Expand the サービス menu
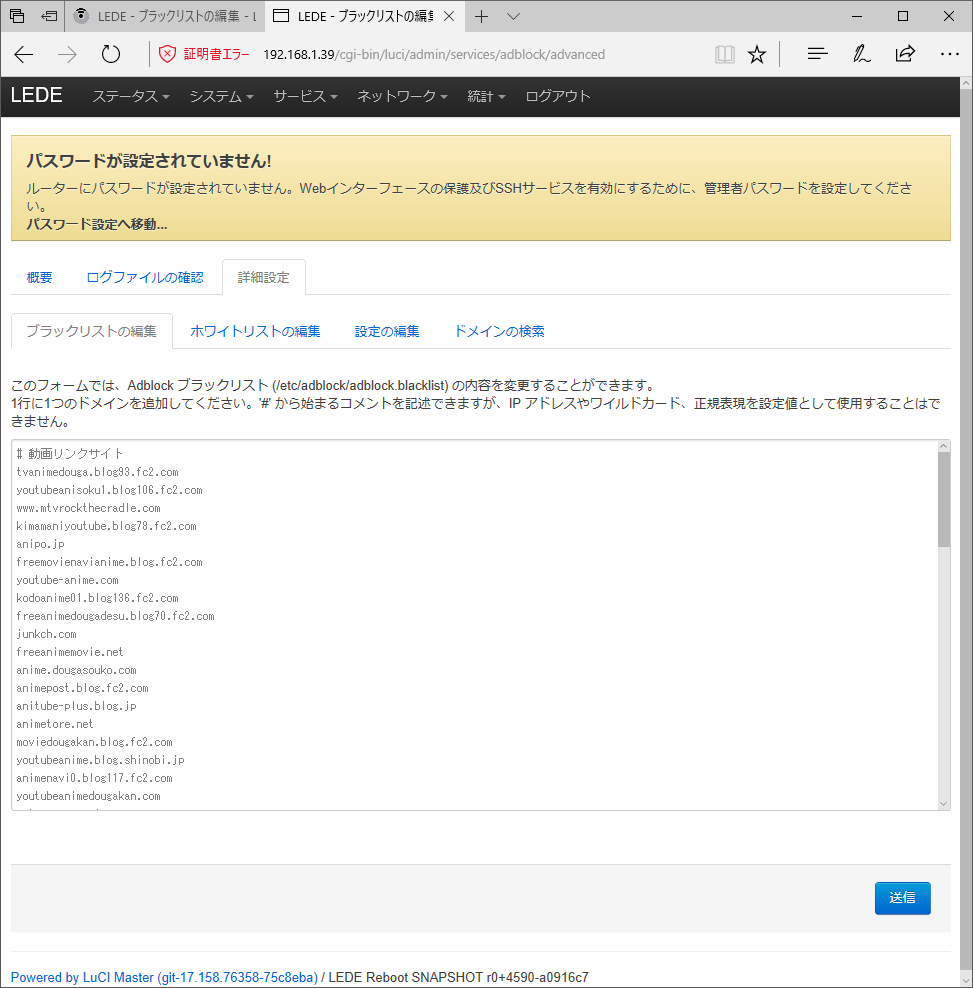 click(304, 96)
